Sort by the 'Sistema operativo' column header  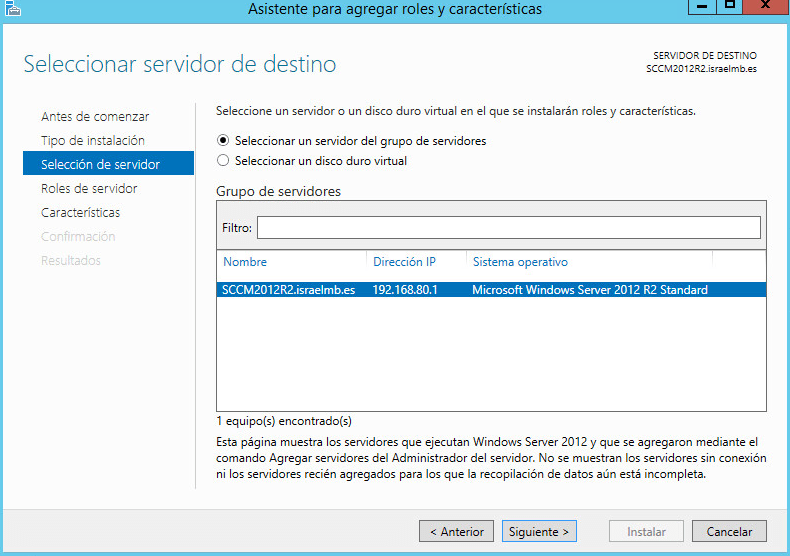(x=520, y=262)
